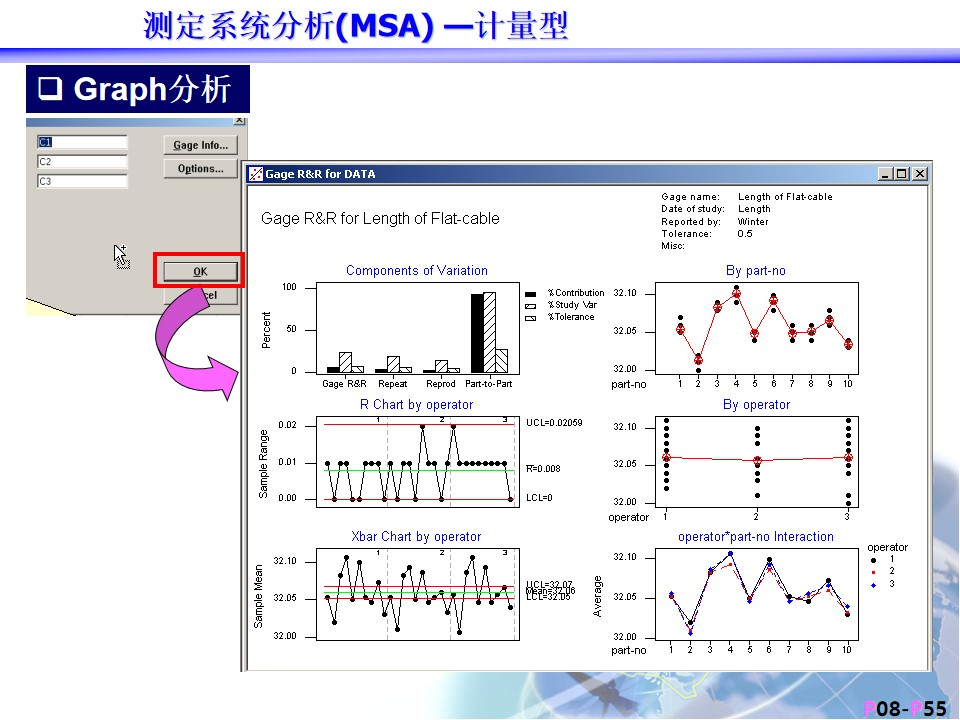
Task: Click the %Study Var legend swatch
Action: [x=531, y=305]
